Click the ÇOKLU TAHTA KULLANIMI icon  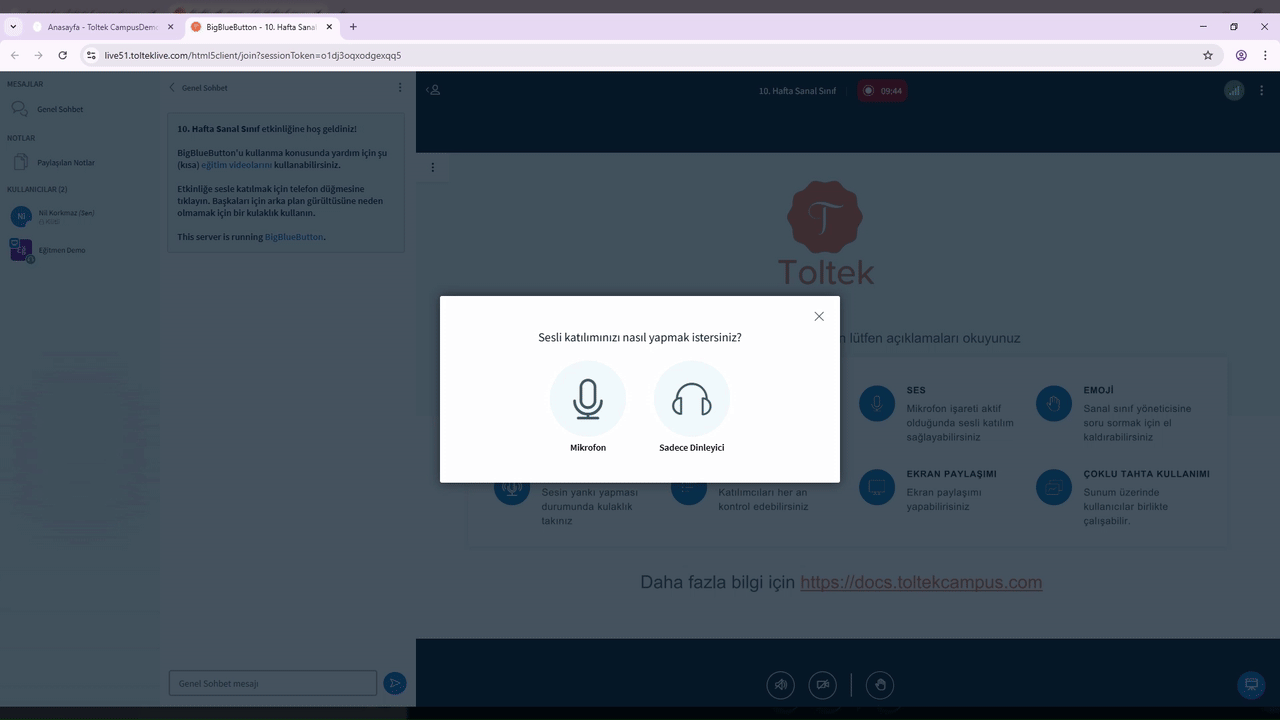click(x=1054, y=487)
